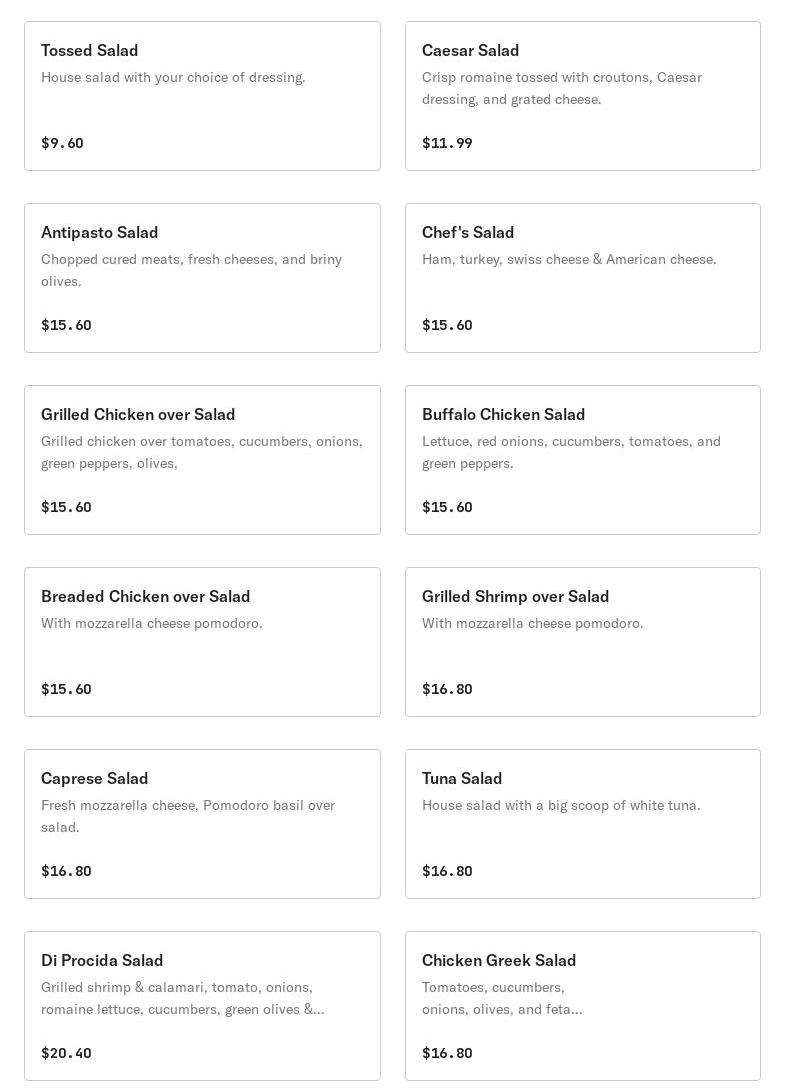Viewport: 785px width, 1091px height.
Task: Choose the Chef's Salad card
Action: 582,278
